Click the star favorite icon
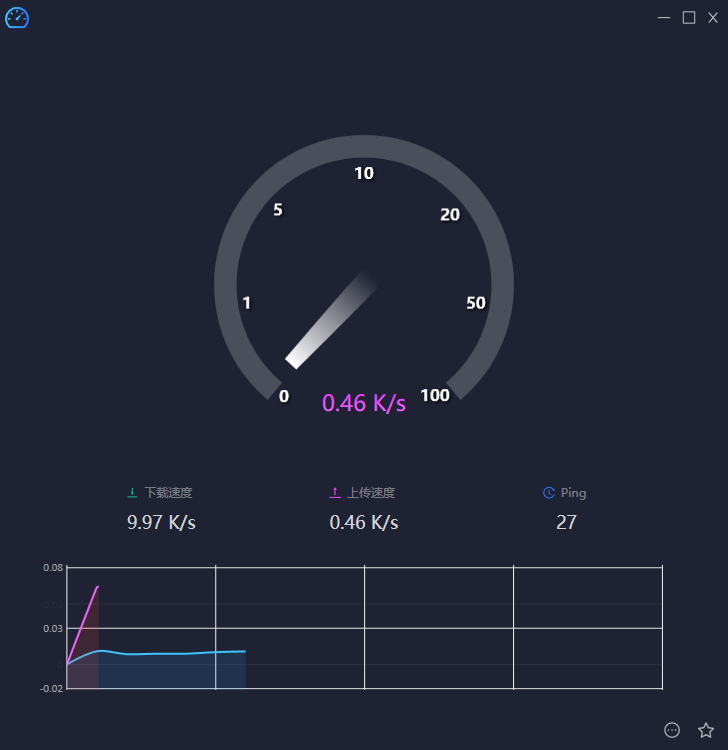This screenshot has height=750, width=728. [x=706, y=730]
